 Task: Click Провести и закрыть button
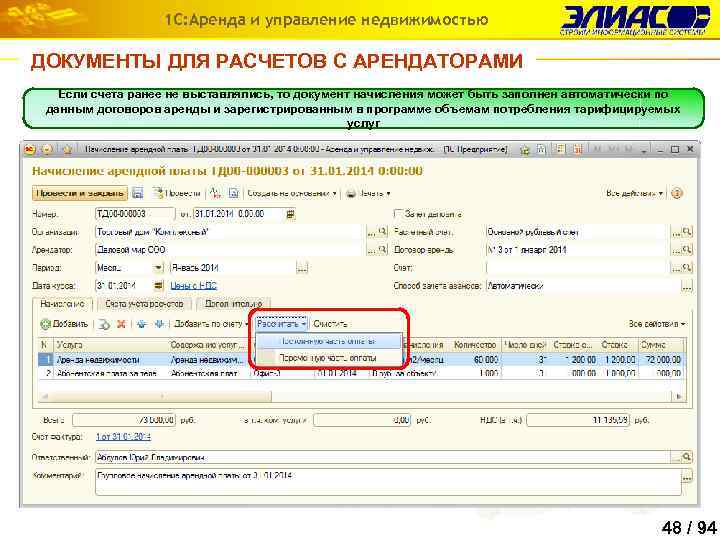click(80, 193)
